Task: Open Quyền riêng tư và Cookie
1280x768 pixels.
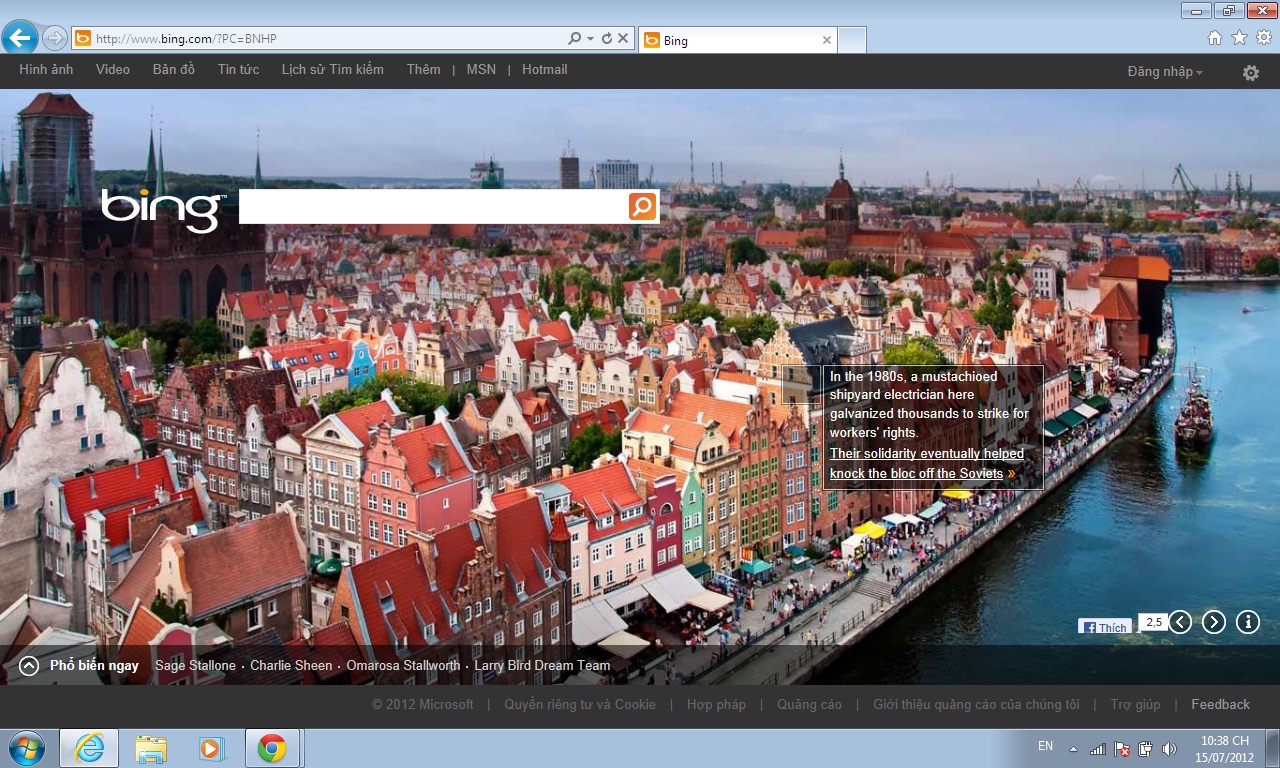Action: click(580, 705)
